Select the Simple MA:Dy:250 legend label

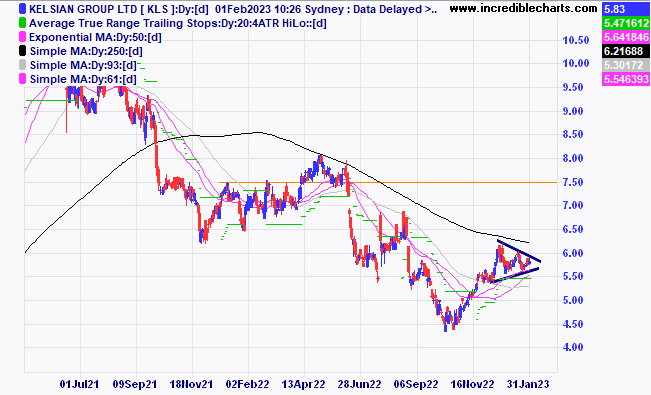click(86, 52)
